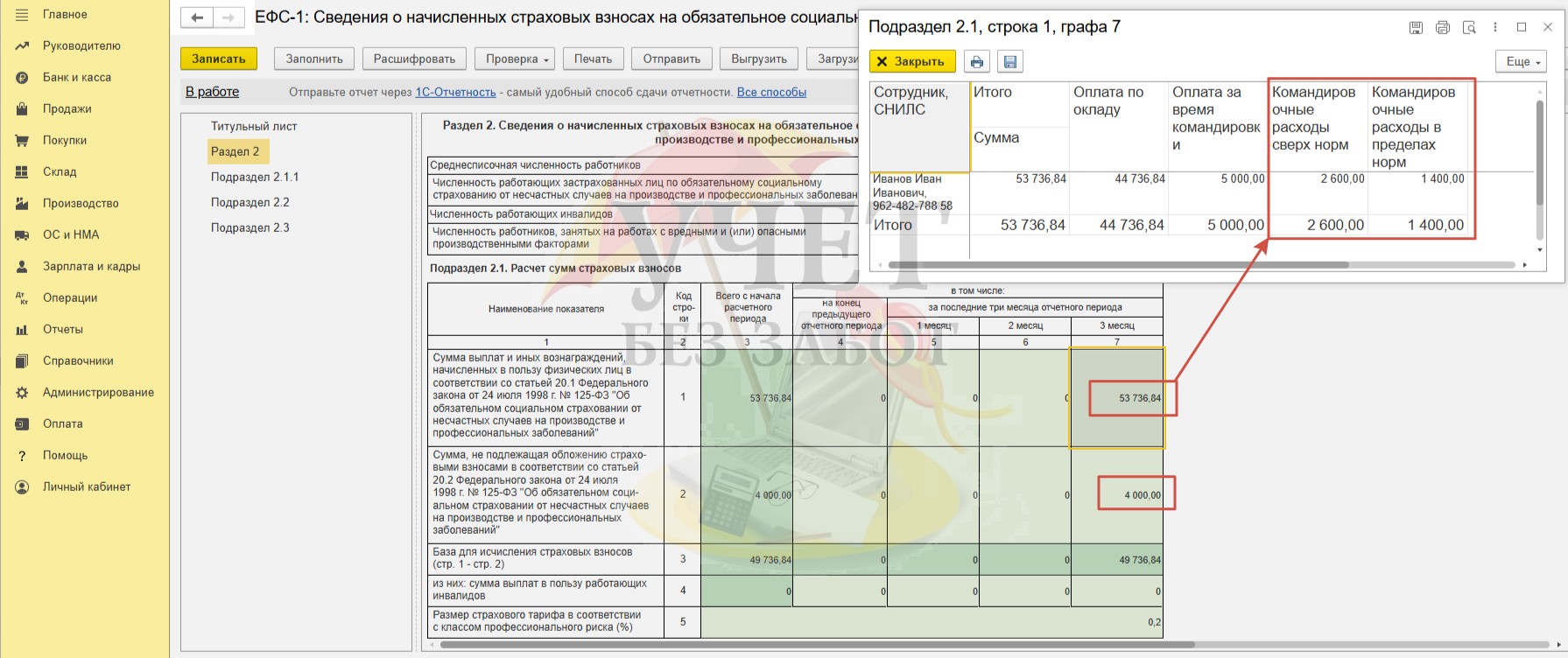
Task: Click the Личный кабинет user icon
Action: (22, 486)
